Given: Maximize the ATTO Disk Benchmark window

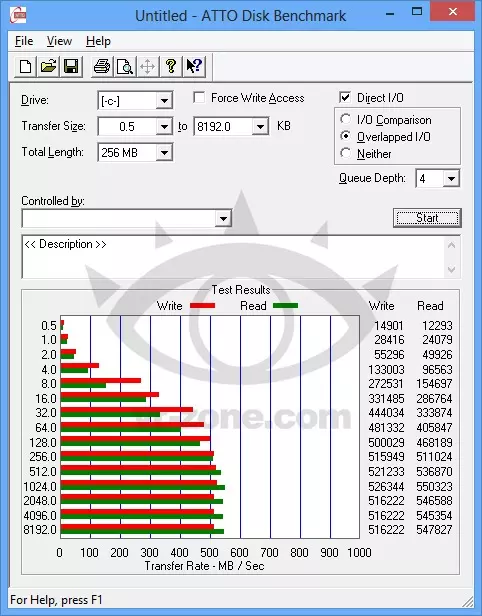Looking at the screenshot, I should (417, 12).
